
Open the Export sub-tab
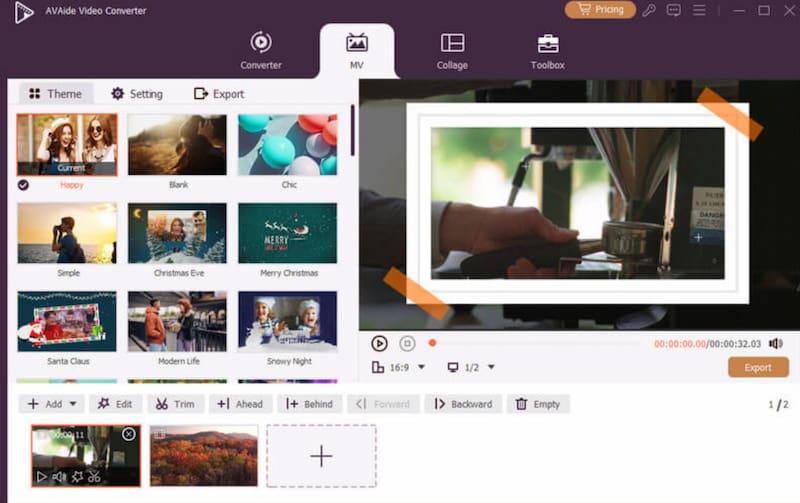(x=219, y=94)
